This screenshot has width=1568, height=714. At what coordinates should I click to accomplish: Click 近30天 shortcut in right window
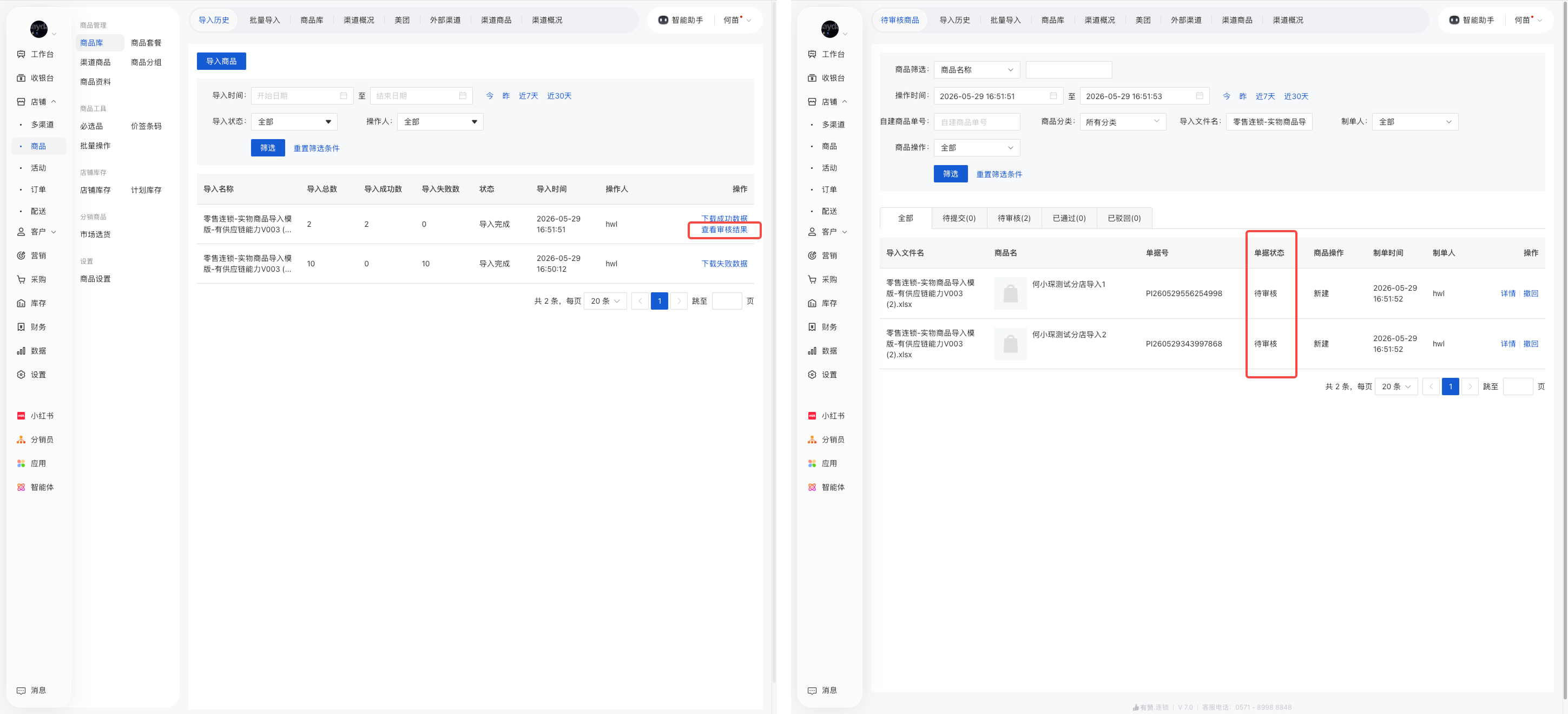pos(1296,96)
